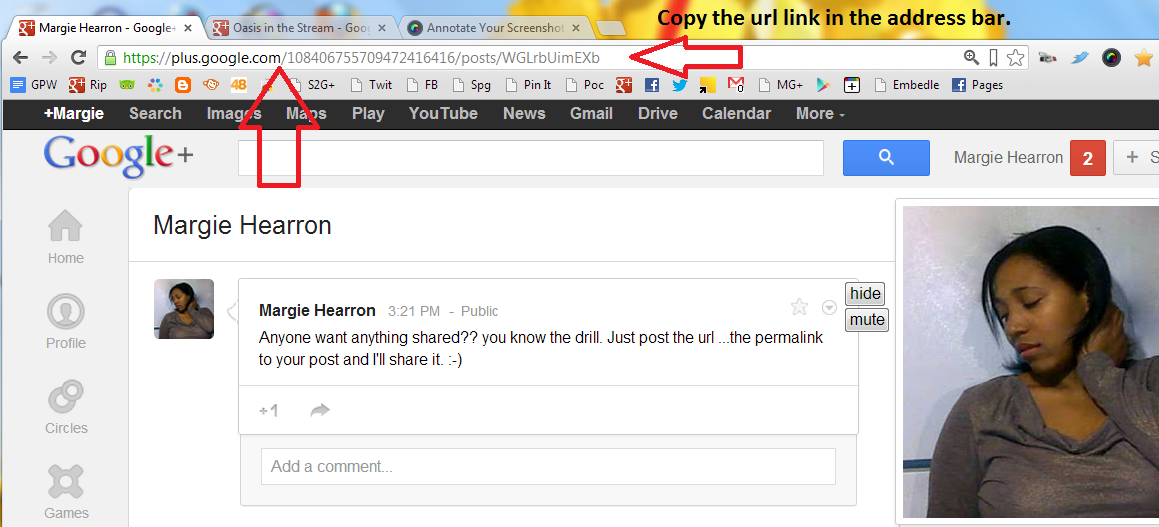Go to Home in the Google+ sidebar
The width and height of the screenshot is (1159, 527).
66,237
